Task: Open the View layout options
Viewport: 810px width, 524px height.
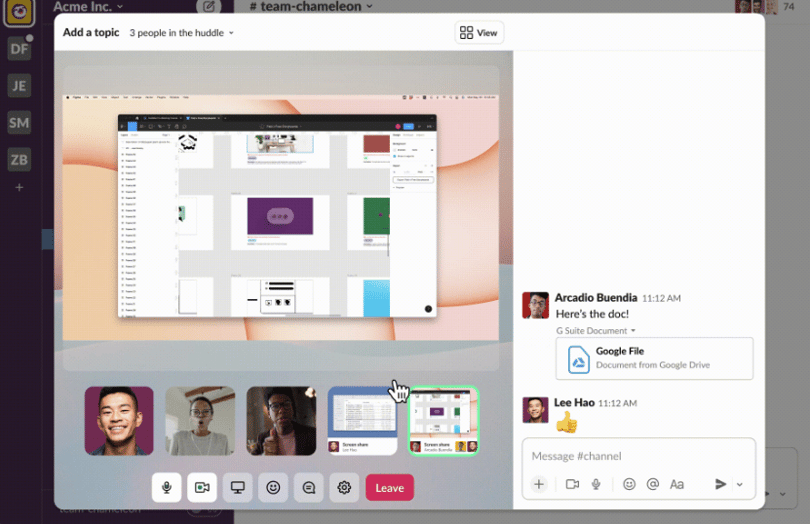Action: pyautogui.click(x=479, y=33)
